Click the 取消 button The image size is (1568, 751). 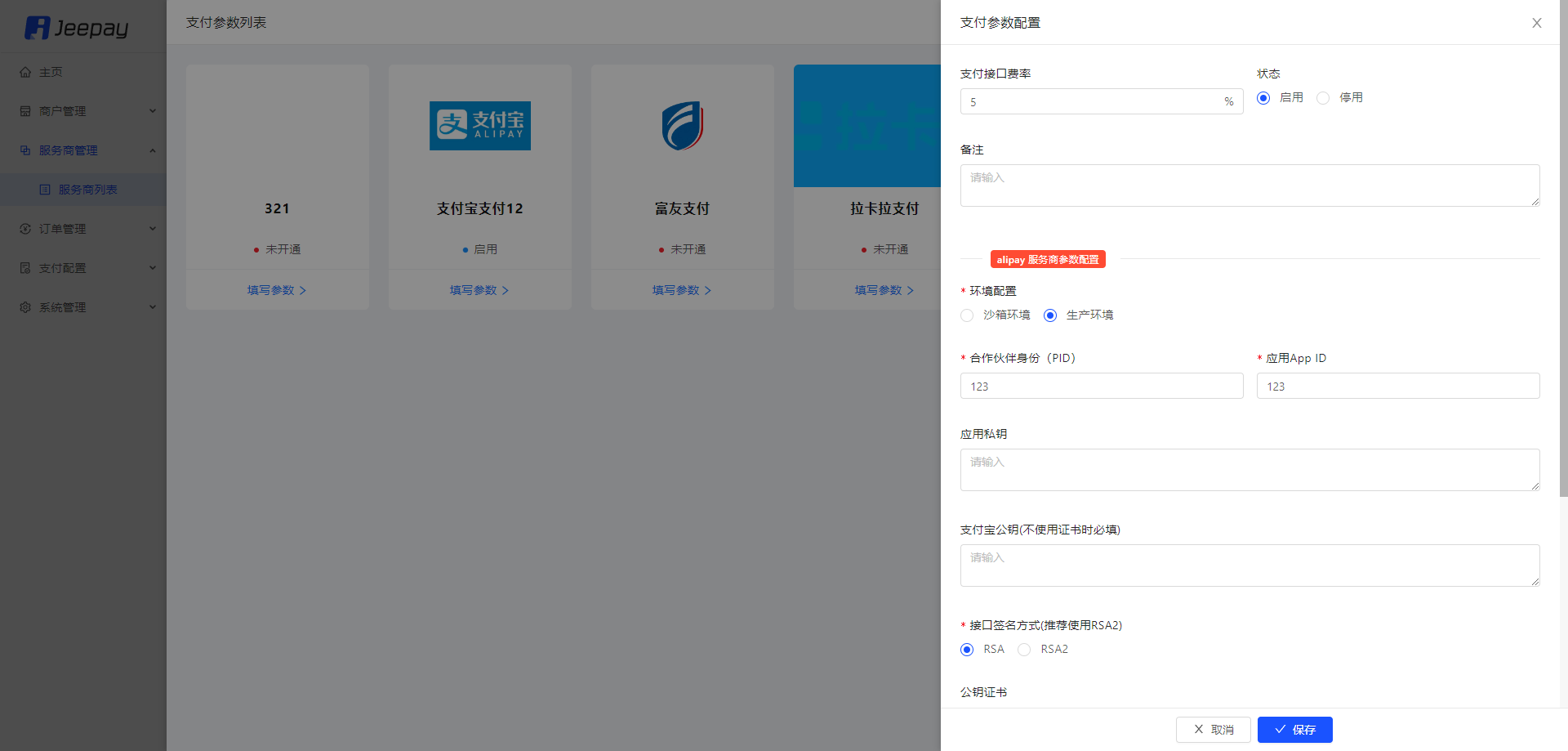[x=1214, y=730]
